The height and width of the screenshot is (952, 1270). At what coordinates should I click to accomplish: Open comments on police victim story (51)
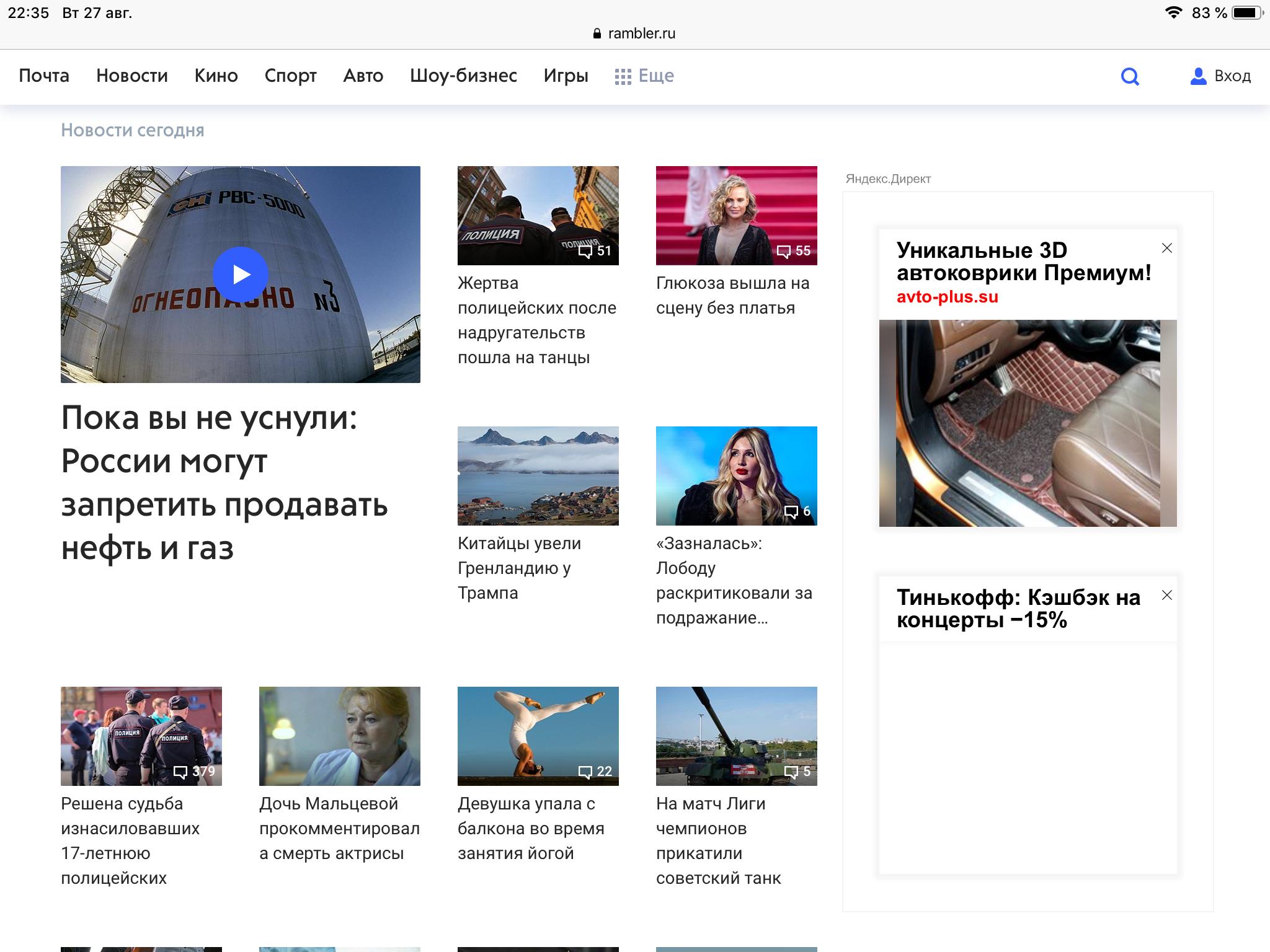click(x=595, y=250)
